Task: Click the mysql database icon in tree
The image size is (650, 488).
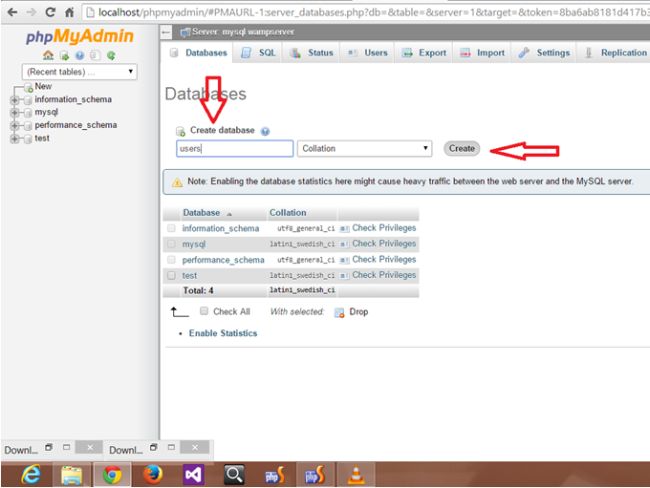Action: point(28,113)
